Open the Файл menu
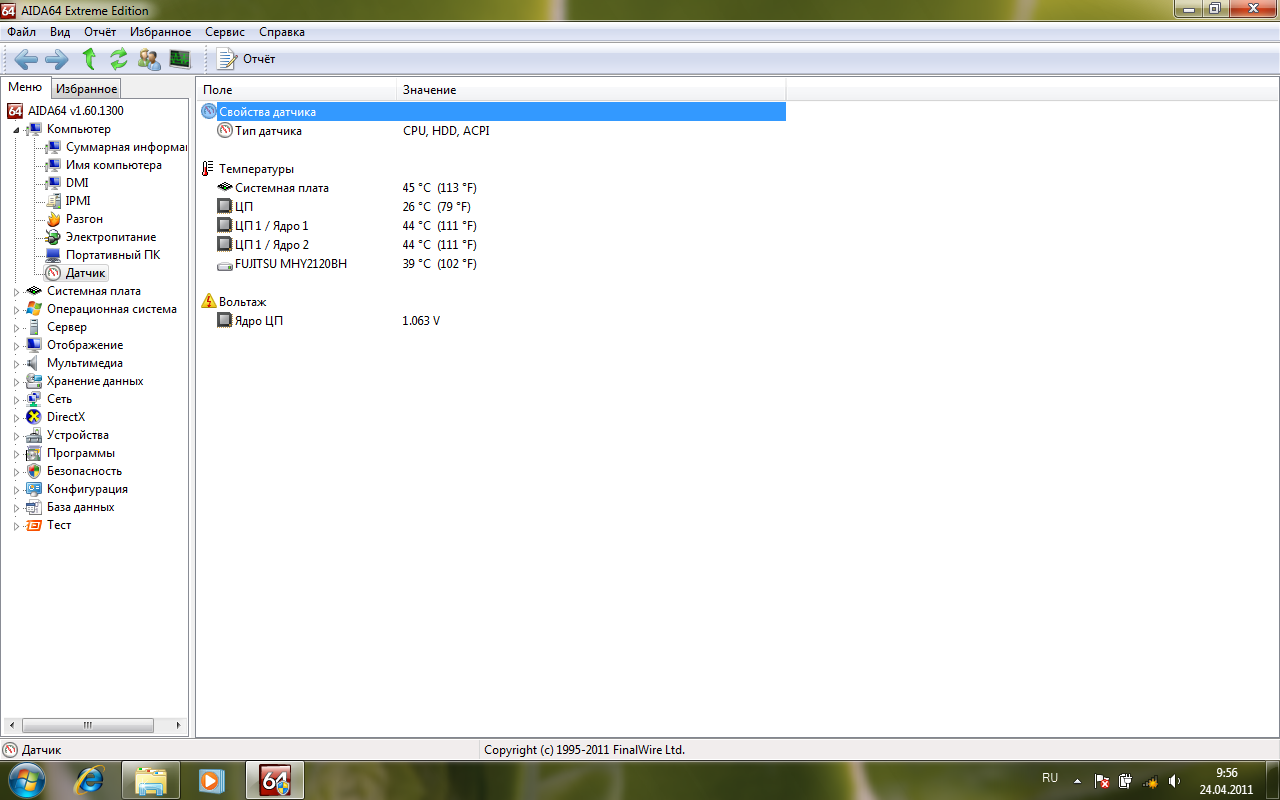Screen dimensions: 1280x800 pos(21,32)
